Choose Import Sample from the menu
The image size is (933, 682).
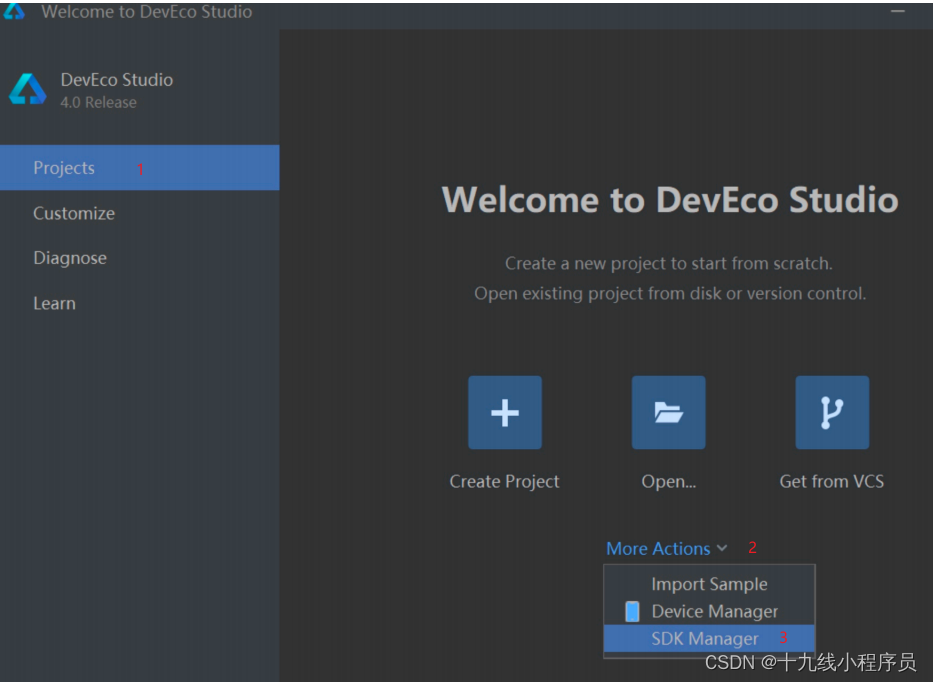click(709, 584)
